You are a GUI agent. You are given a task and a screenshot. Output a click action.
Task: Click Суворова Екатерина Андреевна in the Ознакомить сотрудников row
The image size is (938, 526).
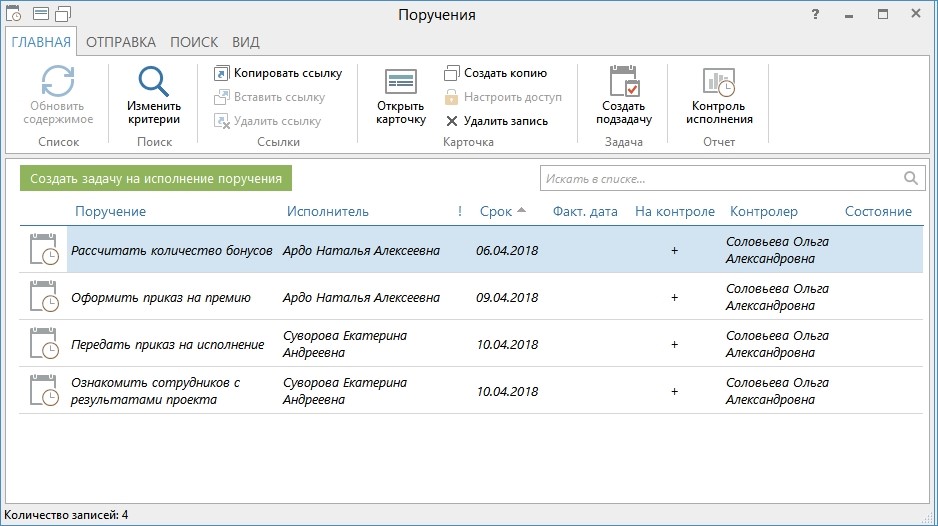[x=345, y=391]
